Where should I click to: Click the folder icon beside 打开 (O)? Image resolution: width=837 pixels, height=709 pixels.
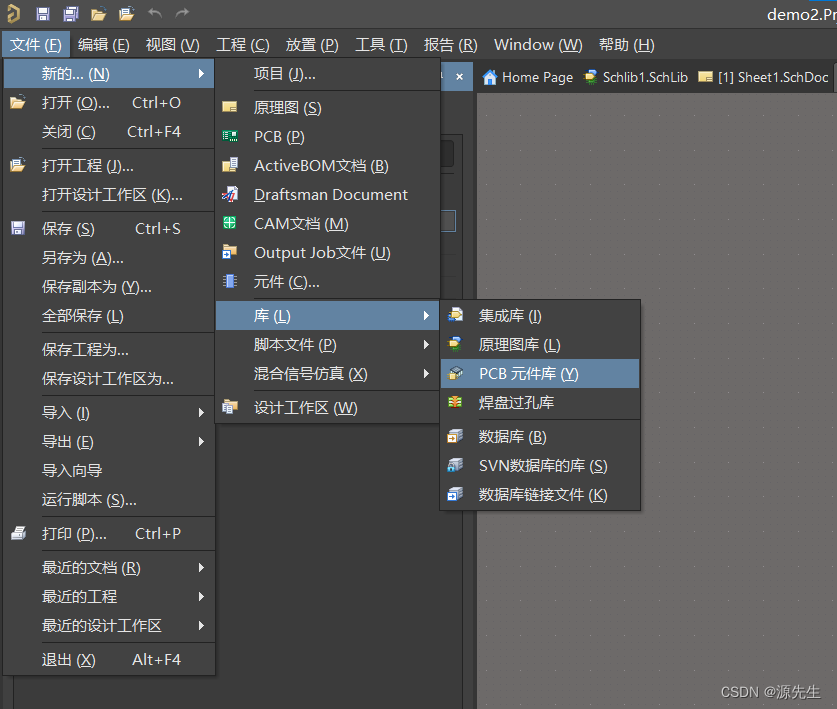pos(18,101)
